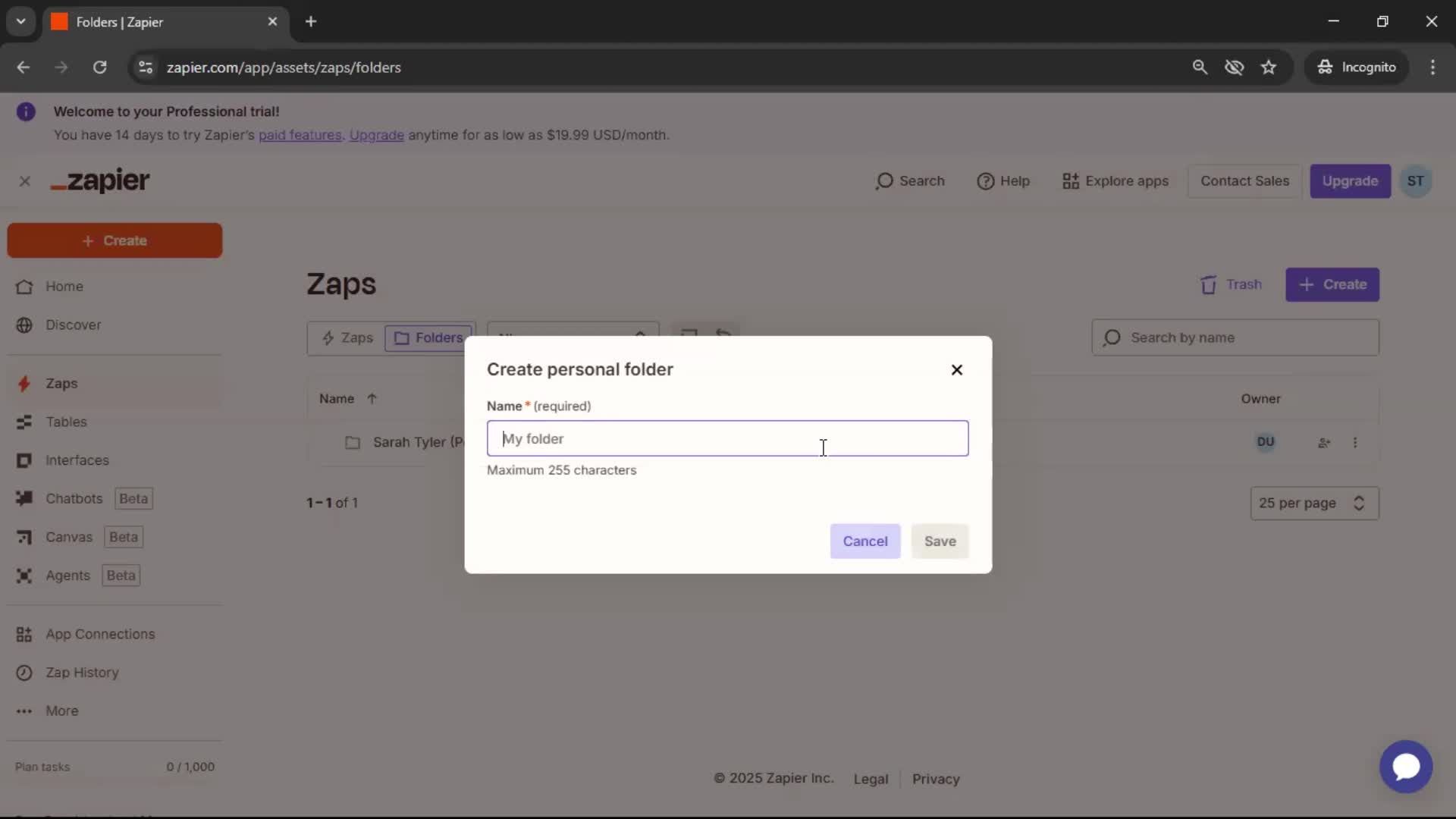Open Explore apps
Viewport: 1456px width, 819px height.
[x=1115, y=181]
